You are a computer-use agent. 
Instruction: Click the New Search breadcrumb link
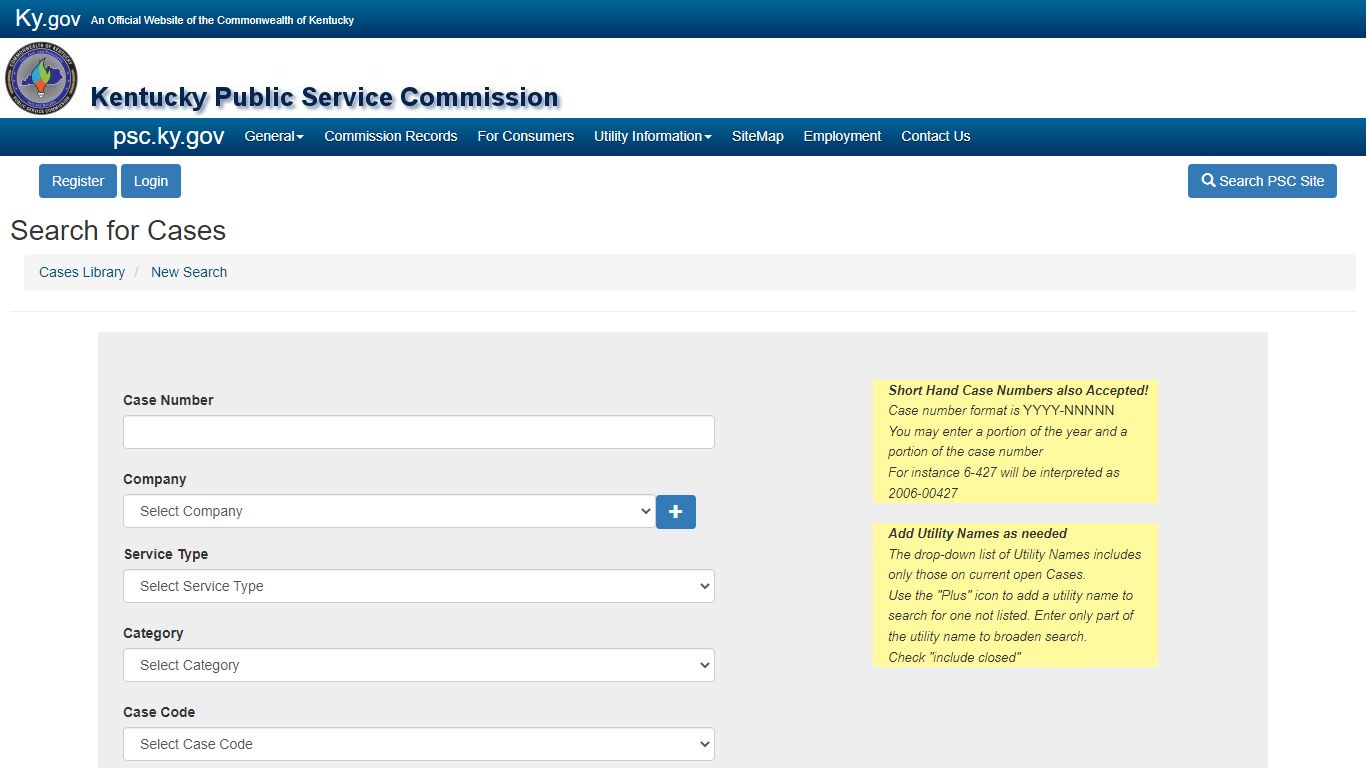tap(189, 272)
